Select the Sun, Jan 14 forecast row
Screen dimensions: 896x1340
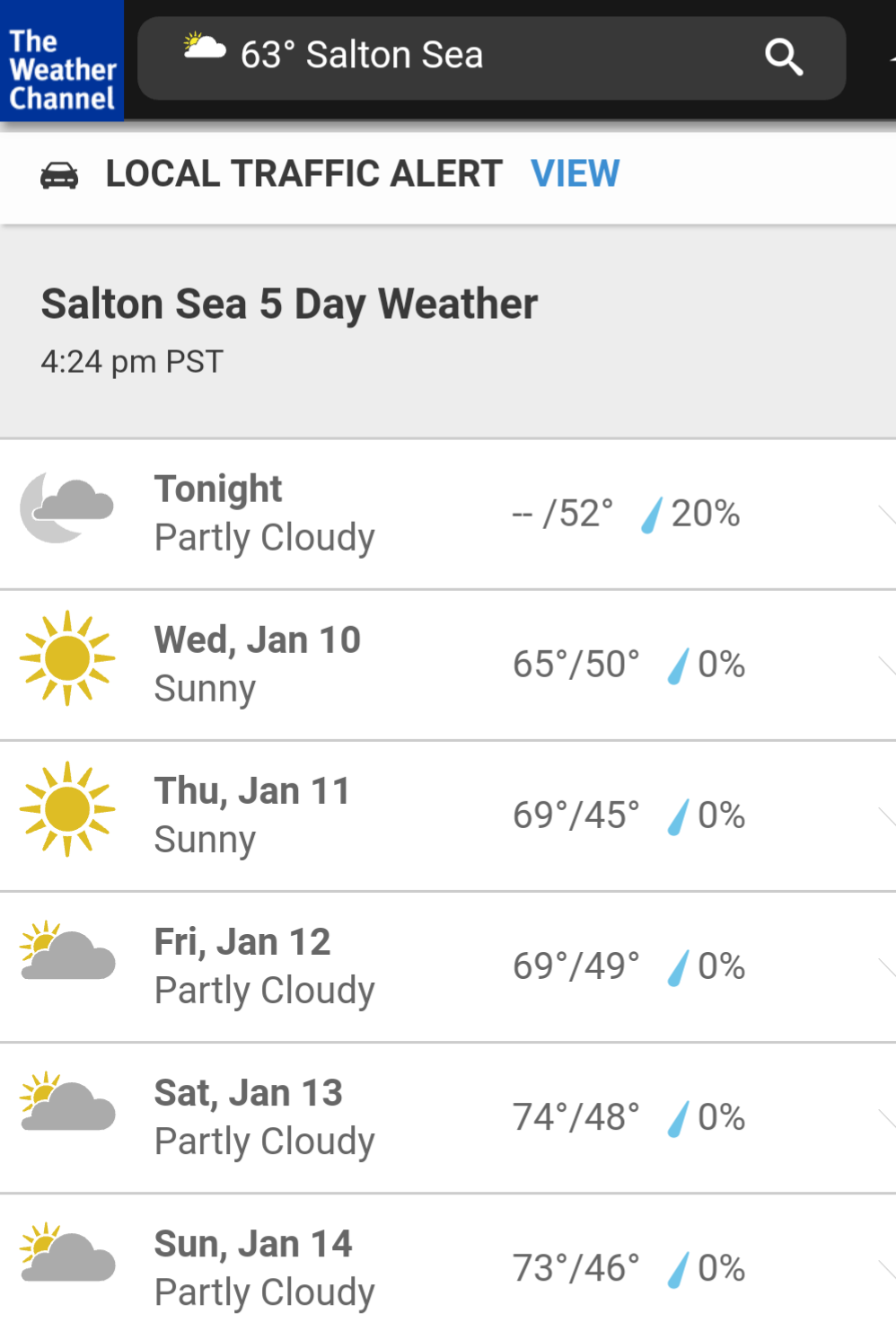(x=448, y=1267)
